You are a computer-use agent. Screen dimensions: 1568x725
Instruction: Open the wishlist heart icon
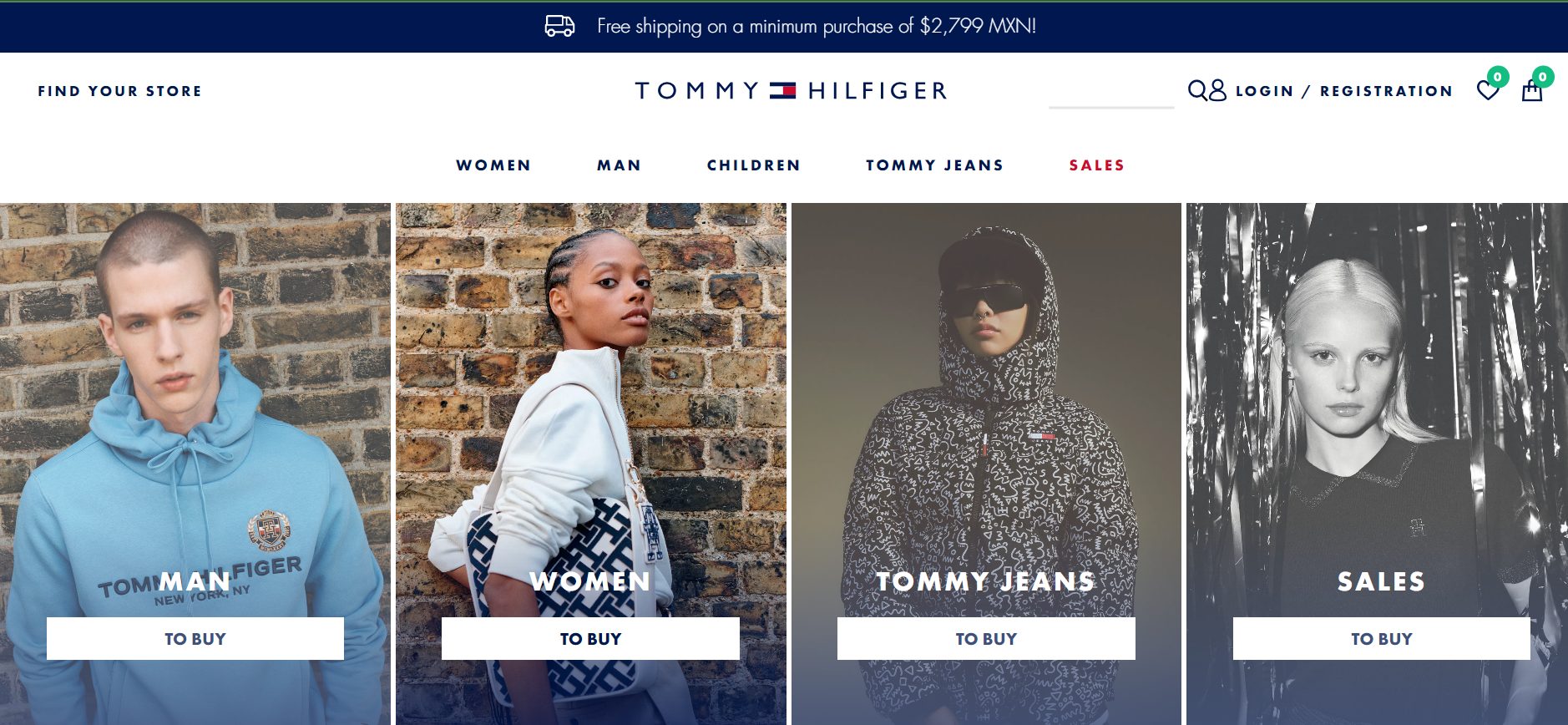1488,90
